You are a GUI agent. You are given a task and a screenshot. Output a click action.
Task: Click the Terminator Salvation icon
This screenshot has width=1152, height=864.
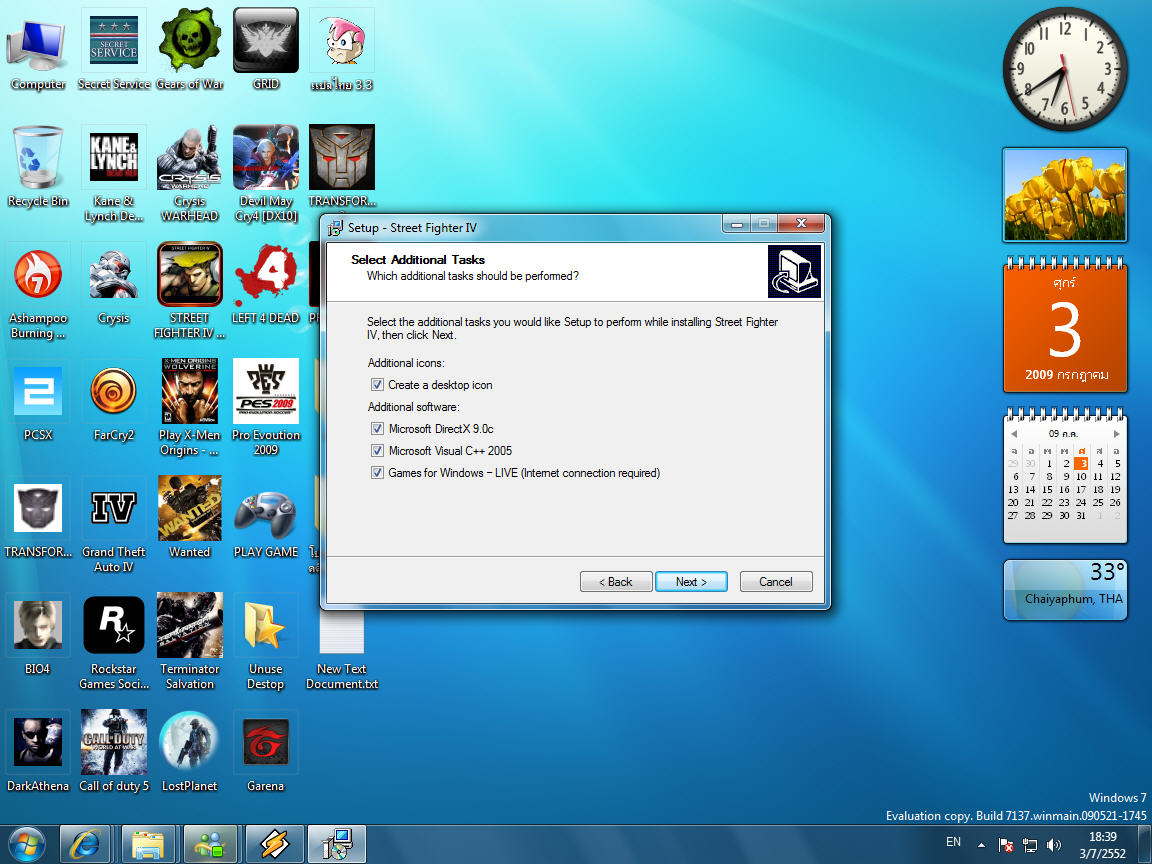pos(190,642)
